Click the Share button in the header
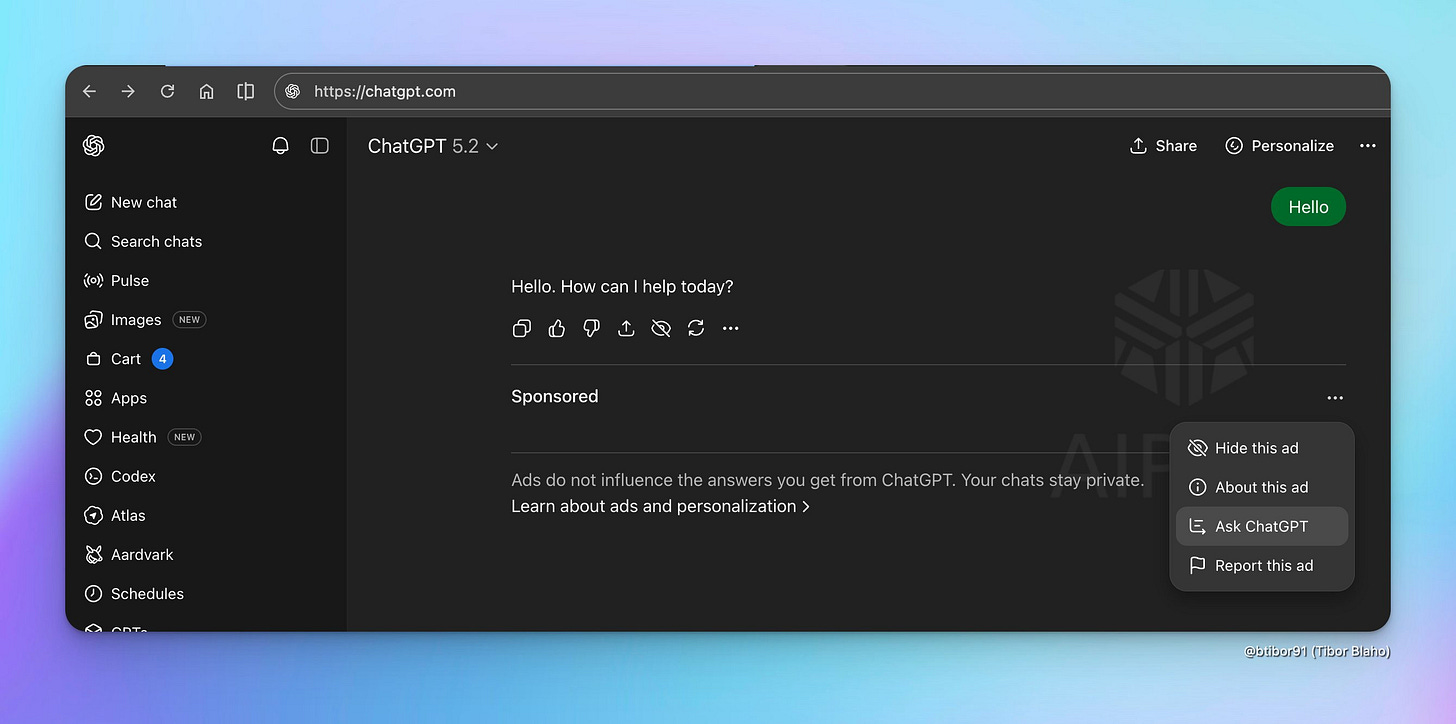The height and width of the screenshot is (724, 1456). pyautogui.click(x=1163, y=146)
